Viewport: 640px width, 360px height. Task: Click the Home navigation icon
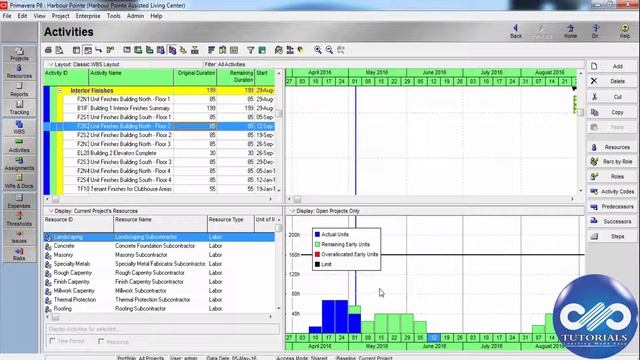[570, 31]
